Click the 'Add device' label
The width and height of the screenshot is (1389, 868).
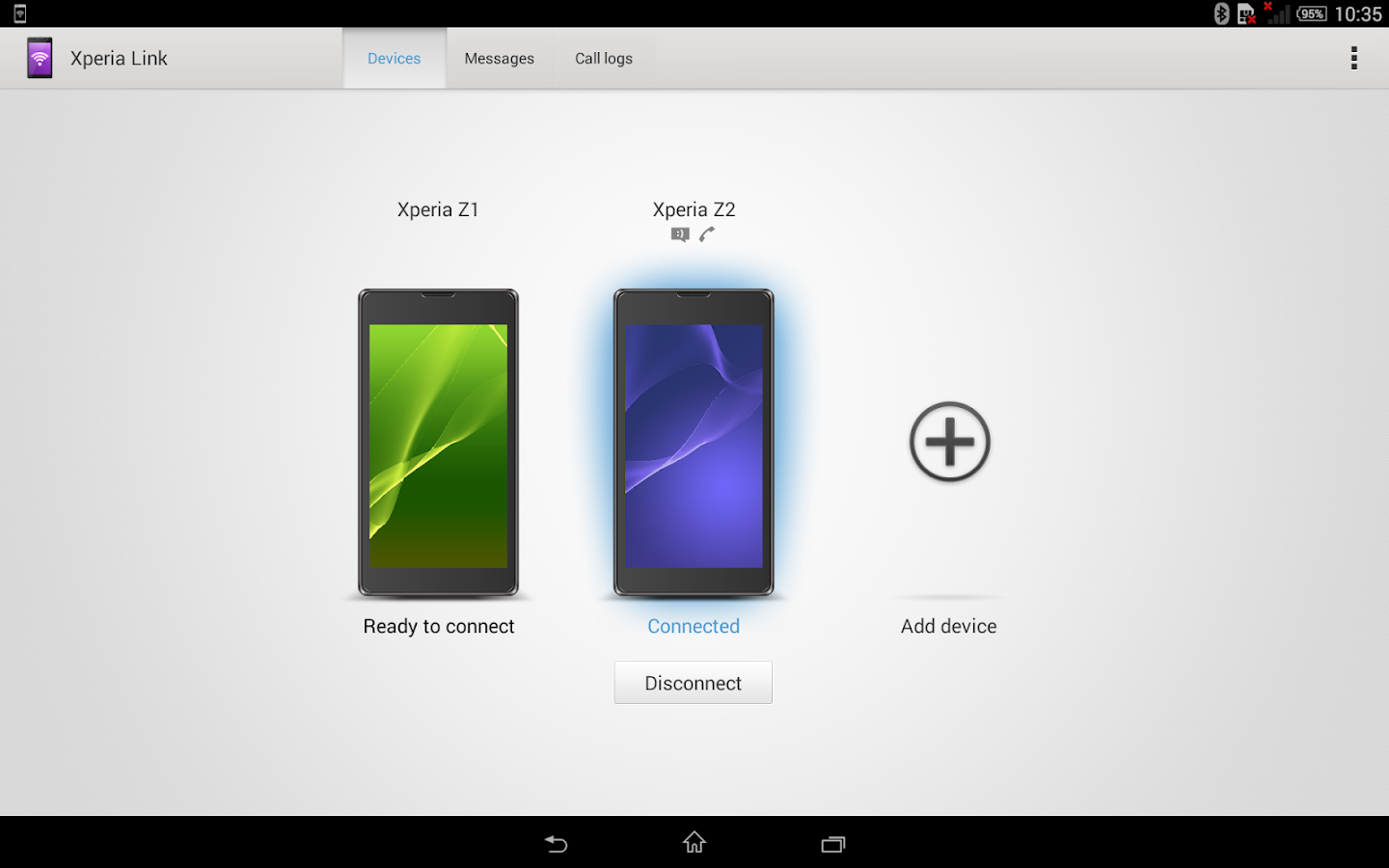(x=949, y=626)
